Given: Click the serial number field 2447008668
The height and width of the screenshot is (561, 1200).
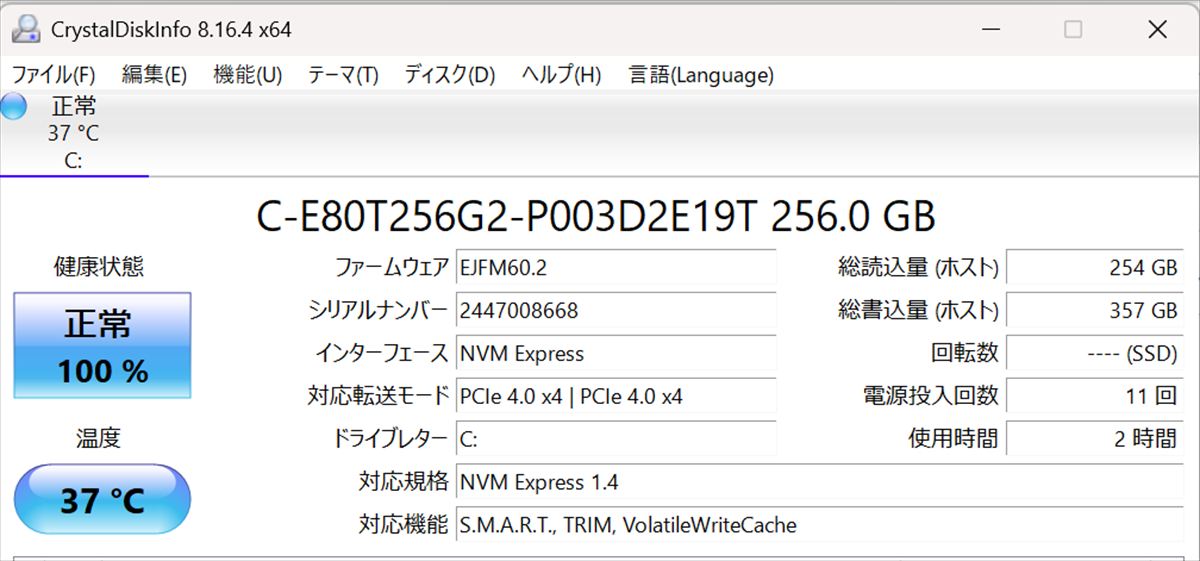Looking at the screenshot, I should point(615,311).
